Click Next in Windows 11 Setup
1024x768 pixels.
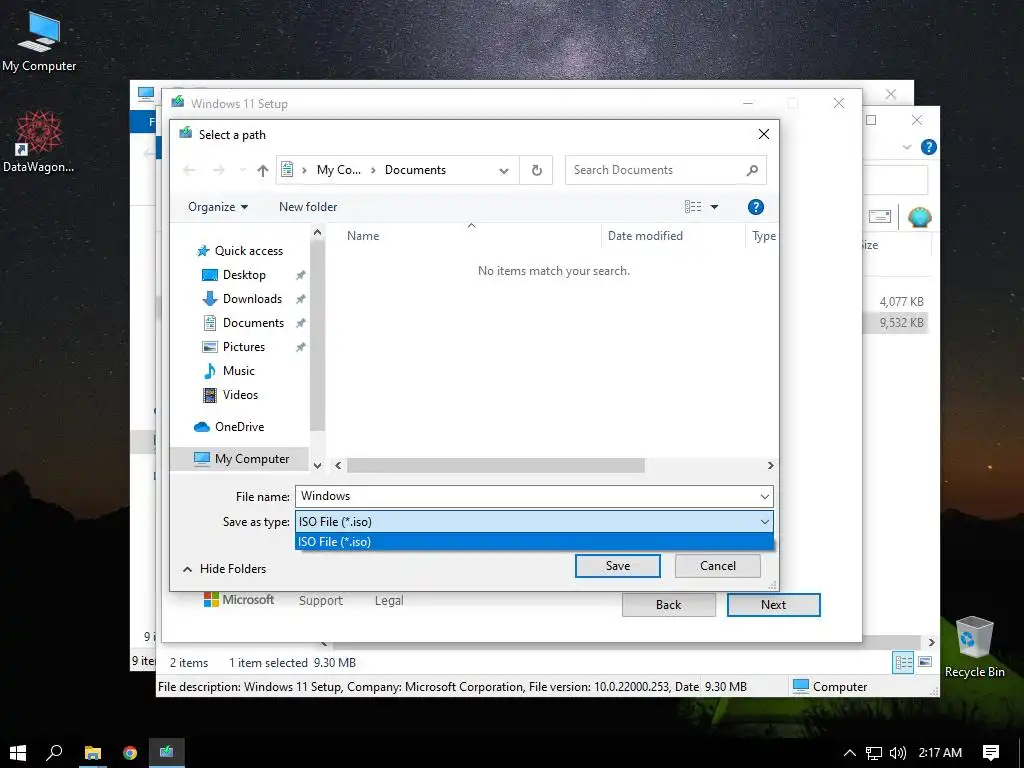coord(773,605)
